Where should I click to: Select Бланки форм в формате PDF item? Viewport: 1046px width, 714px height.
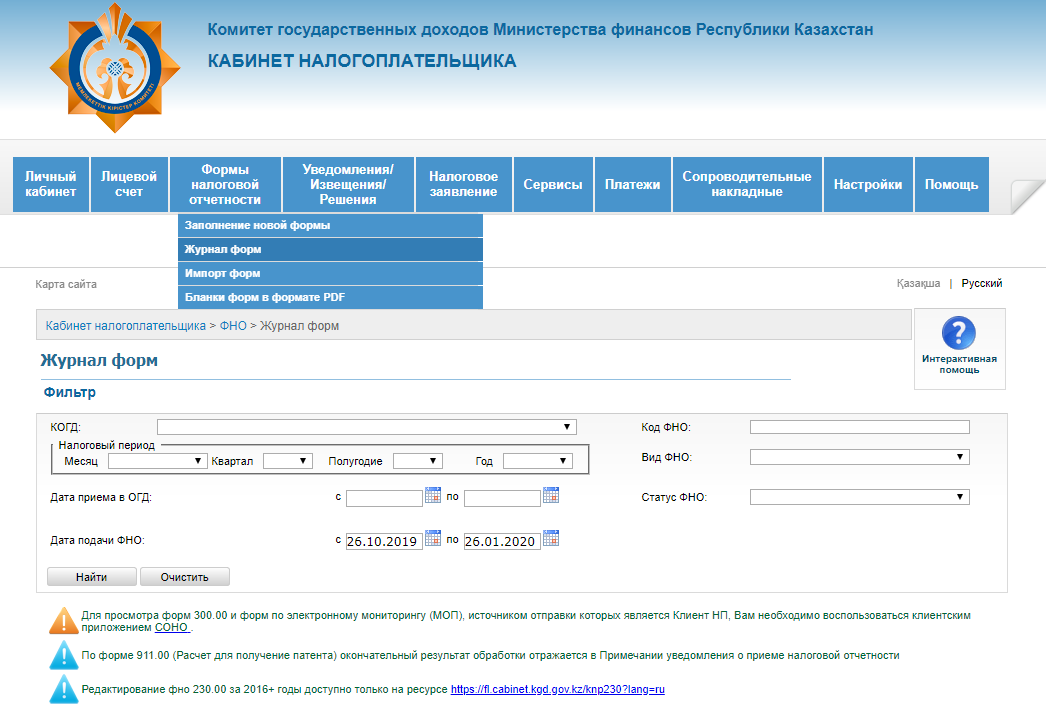click(330, 298)
